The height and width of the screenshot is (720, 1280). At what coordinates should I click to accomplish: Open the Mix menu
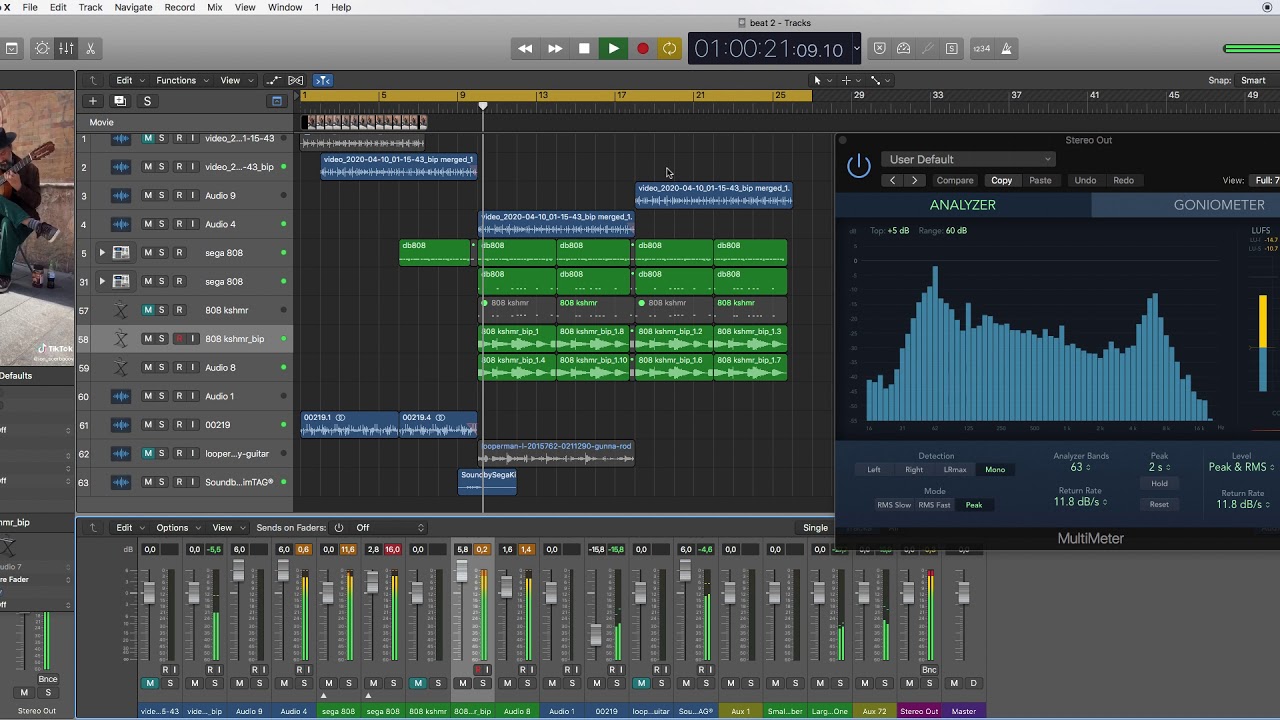click(x=214, y=7)
